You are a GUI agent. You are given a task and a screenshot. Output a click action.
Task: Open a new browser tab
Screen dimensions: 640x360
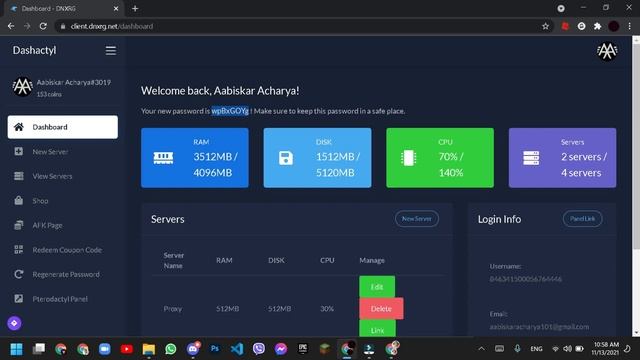135,8
